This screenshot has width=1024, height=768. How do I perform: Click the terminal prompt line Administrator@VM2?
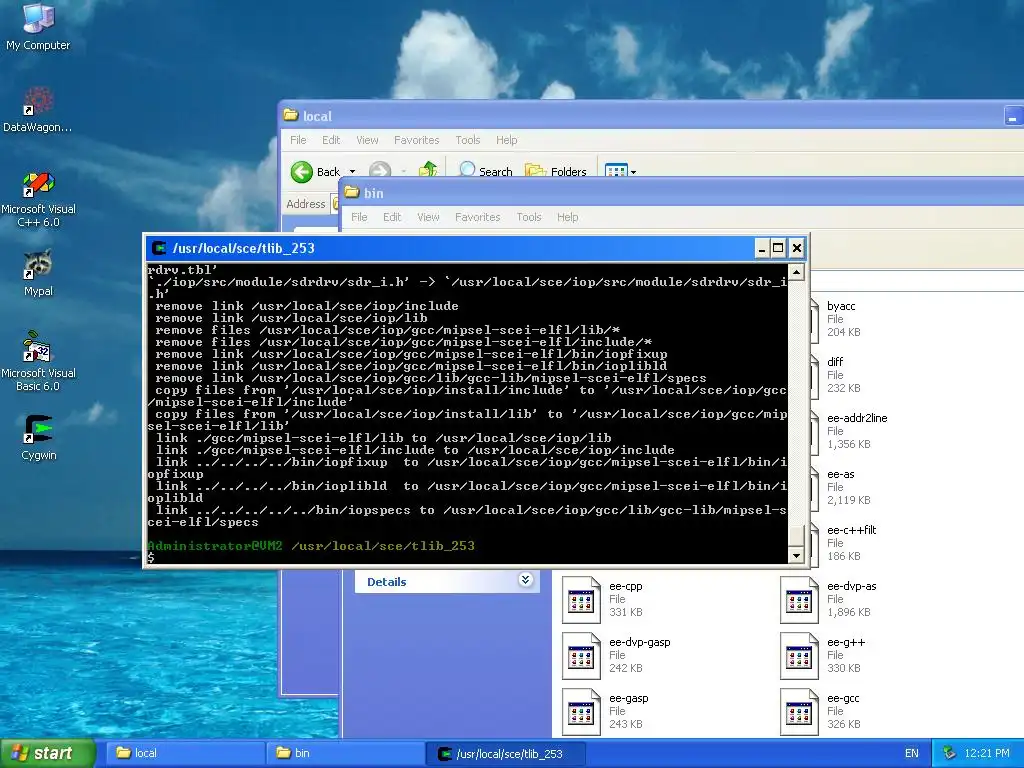tap(311, 545)
